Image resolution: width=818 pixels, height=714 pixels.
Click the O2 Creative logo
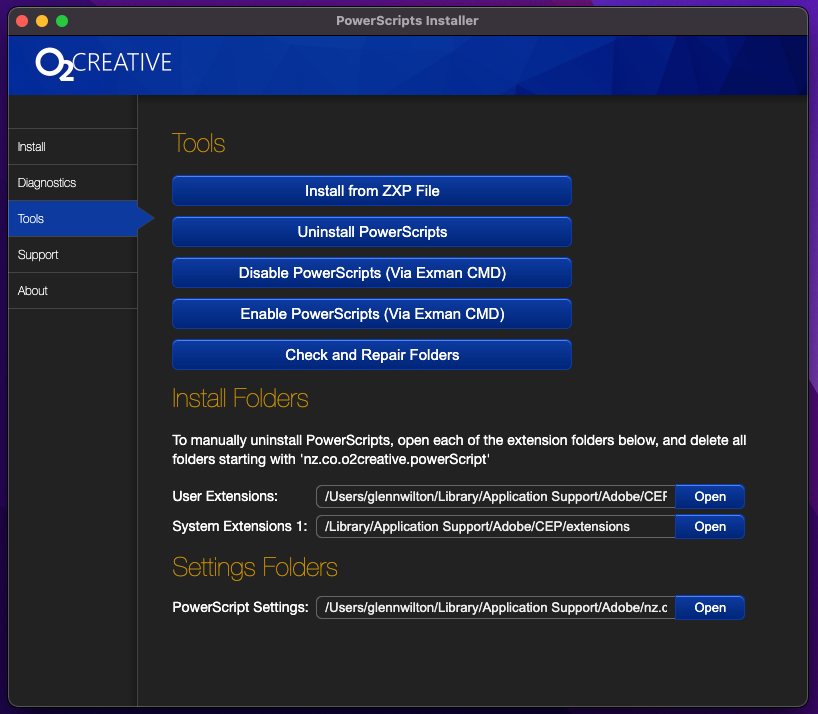tap(104, 63)
